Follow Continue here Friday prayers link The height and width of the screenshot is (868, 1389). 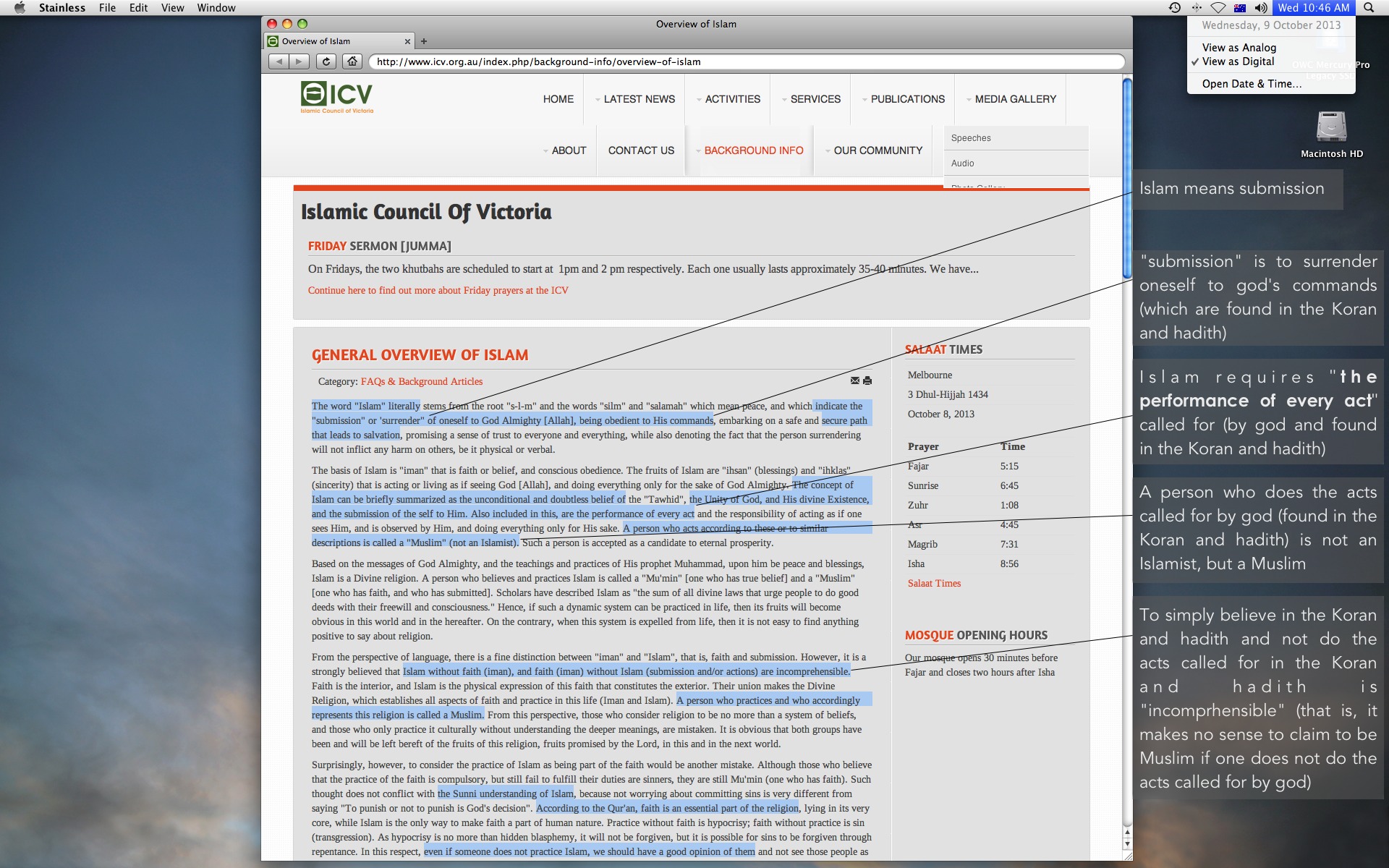[438, 290]
